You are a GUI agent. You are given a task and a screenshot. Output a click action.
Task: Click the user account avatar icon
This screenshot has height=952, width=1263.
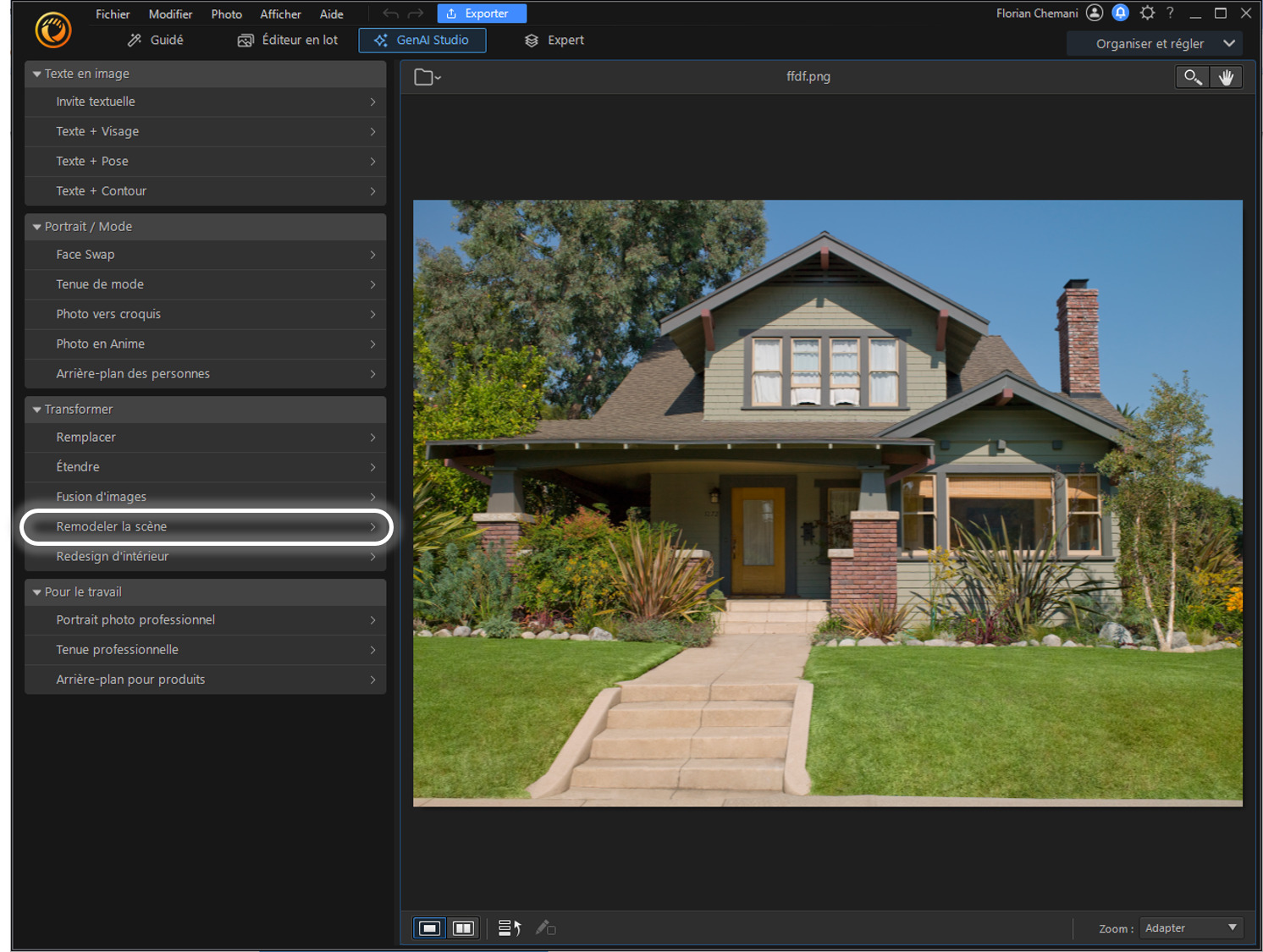(1095, 13)
